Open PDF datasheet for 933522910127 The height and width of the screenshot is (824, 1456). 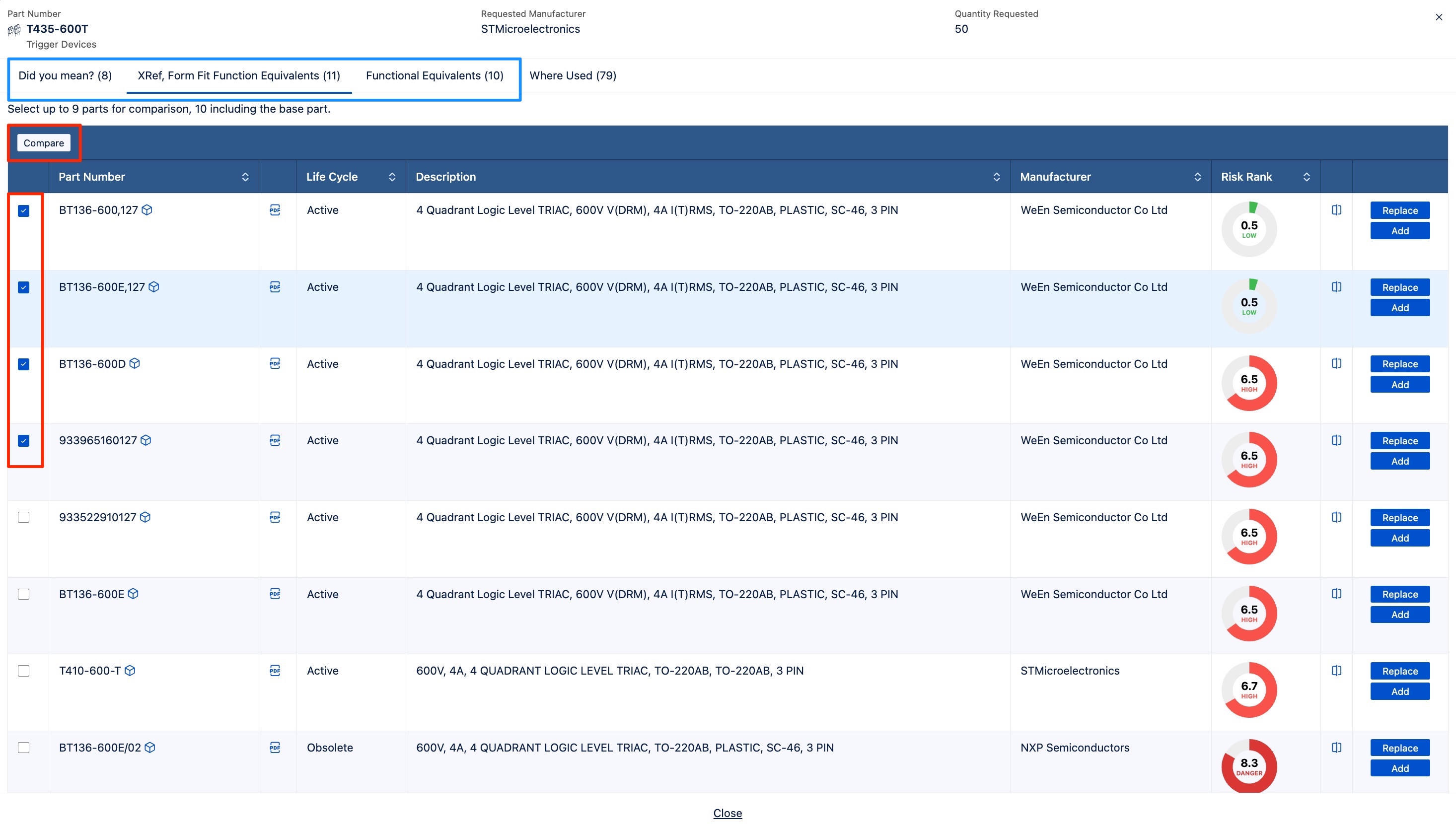tap(275, 517)
